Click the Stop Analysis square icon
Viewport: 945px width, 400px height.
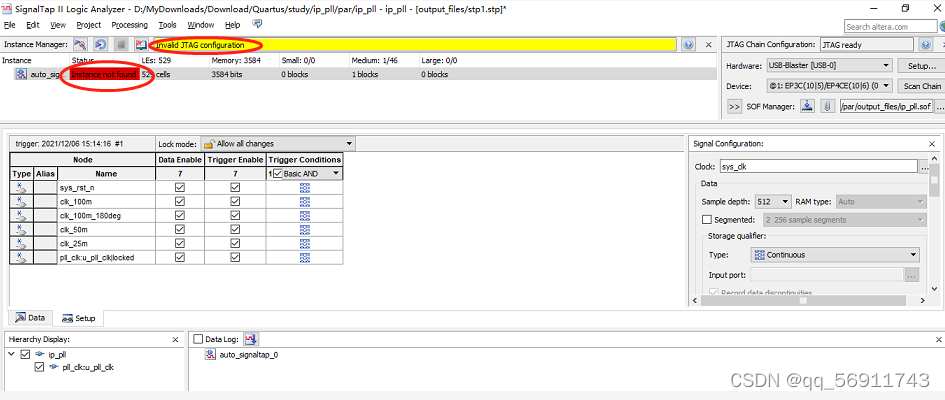click(x=121, y=45)
